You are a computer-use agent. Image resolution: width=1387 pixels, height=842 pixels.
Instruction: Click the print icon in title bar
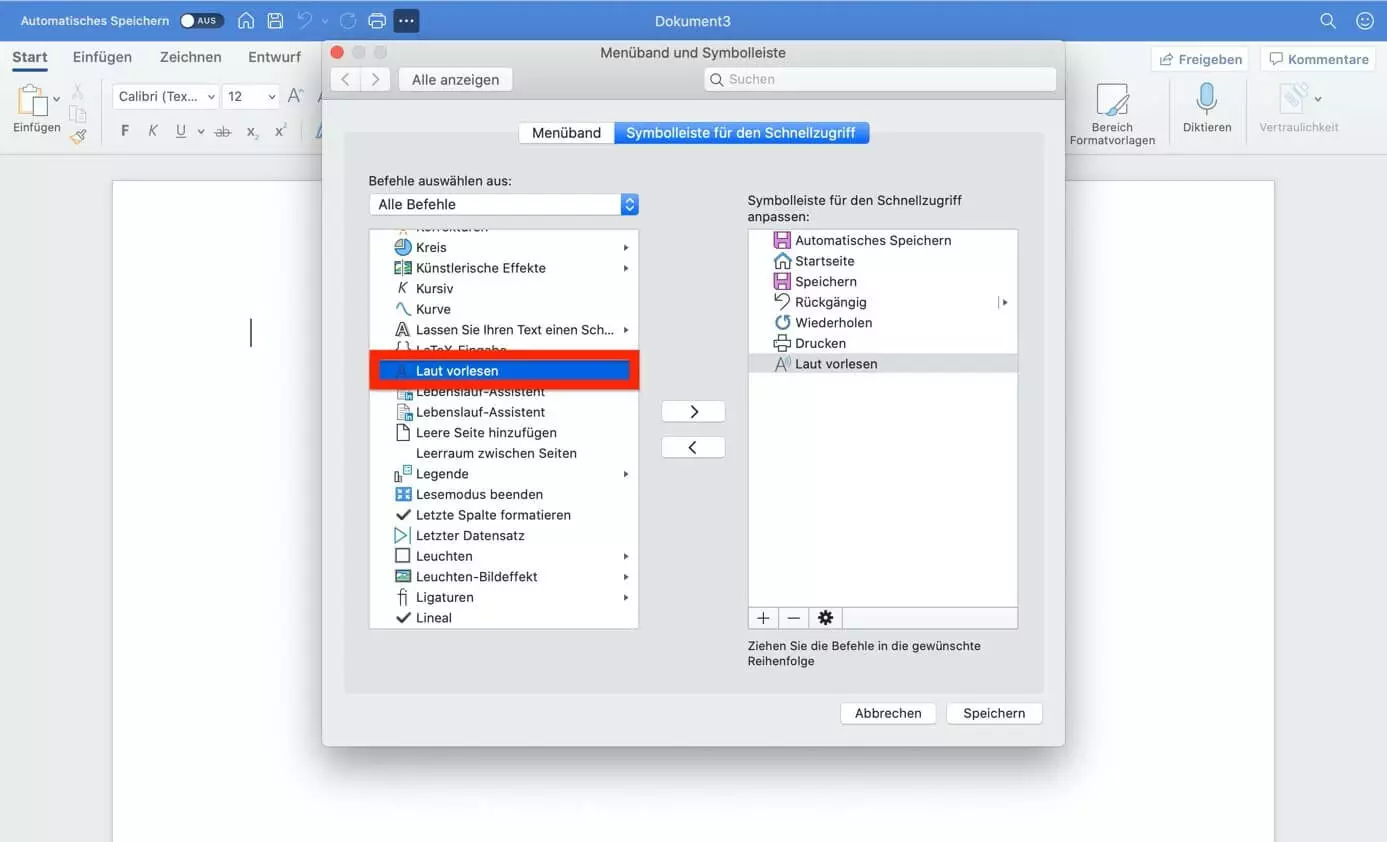point(377,21)
